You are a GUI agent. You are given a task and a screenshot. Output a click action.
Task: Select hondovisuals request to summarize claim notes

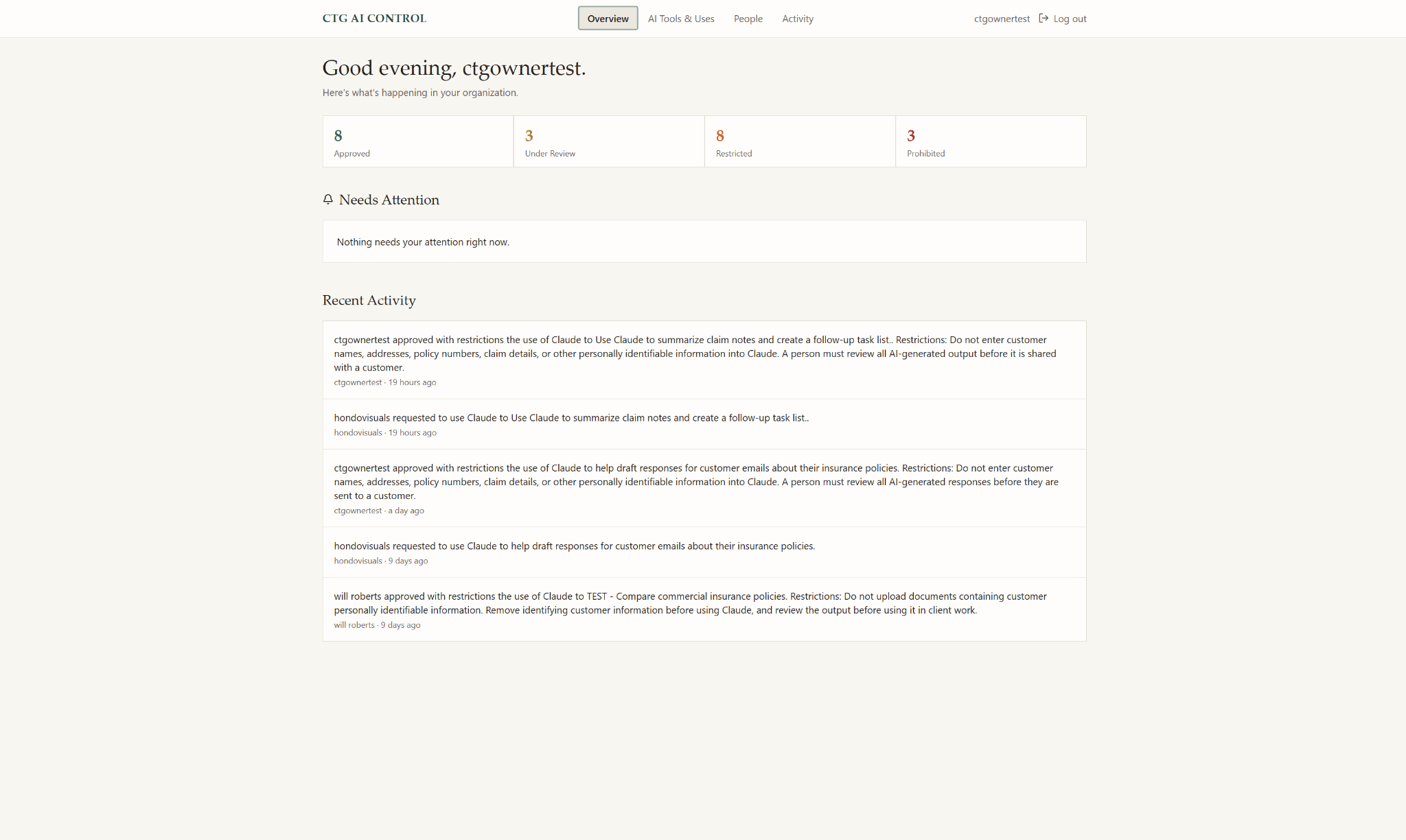(704, 424)
